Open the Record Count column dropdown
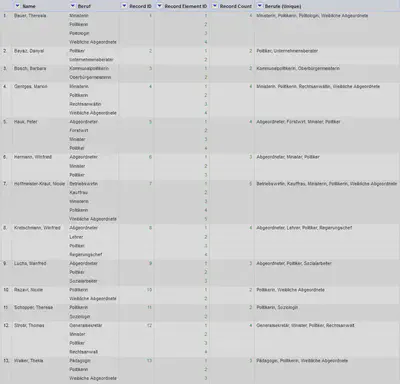The image size is (400, 384). [215, 6]
